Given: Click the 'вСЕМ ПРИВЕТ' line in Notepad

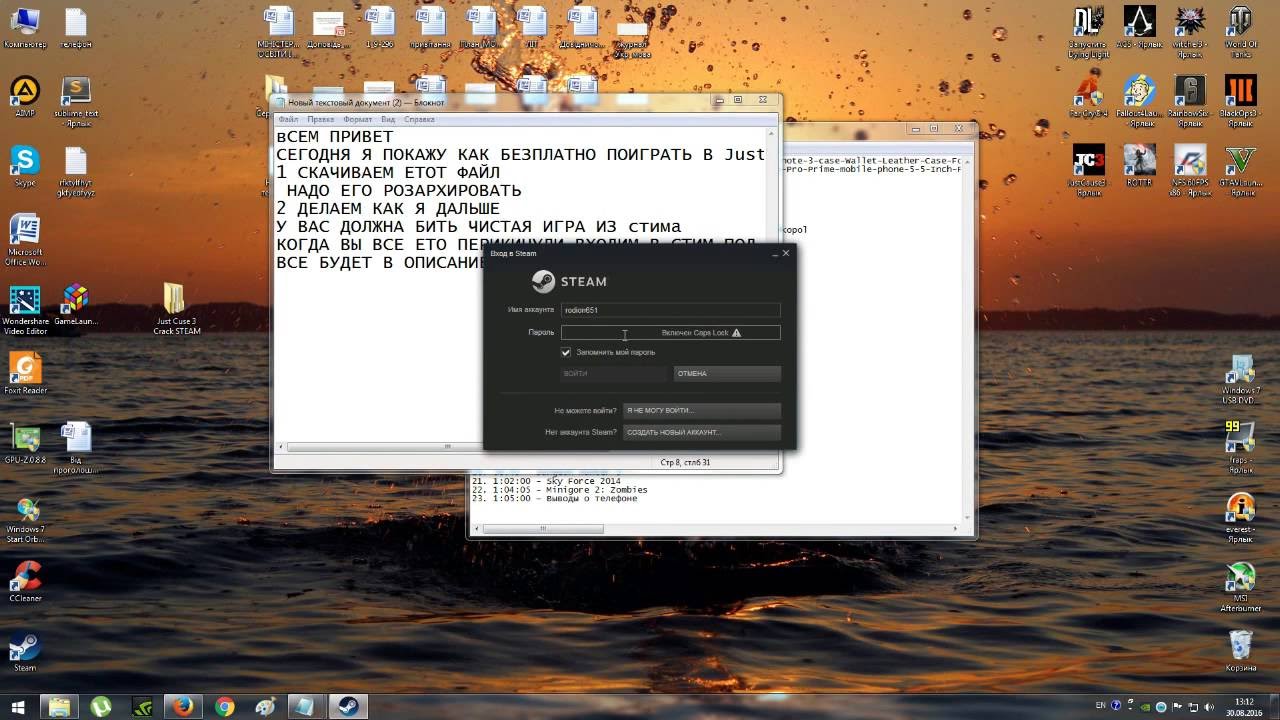Looking at the screenshot, I should [335, 137].
